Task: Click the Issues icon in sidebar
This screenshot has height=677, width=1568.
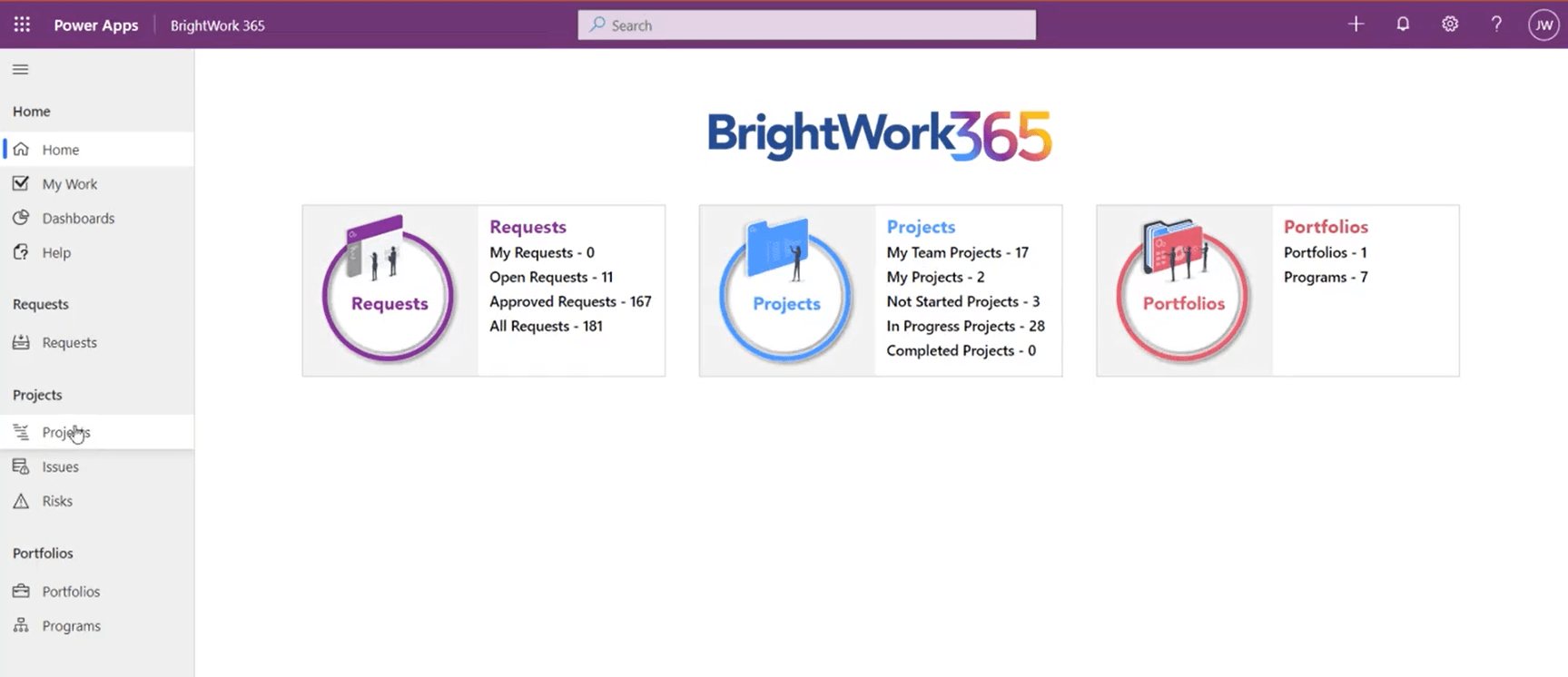Action: (x=21, y=466)
